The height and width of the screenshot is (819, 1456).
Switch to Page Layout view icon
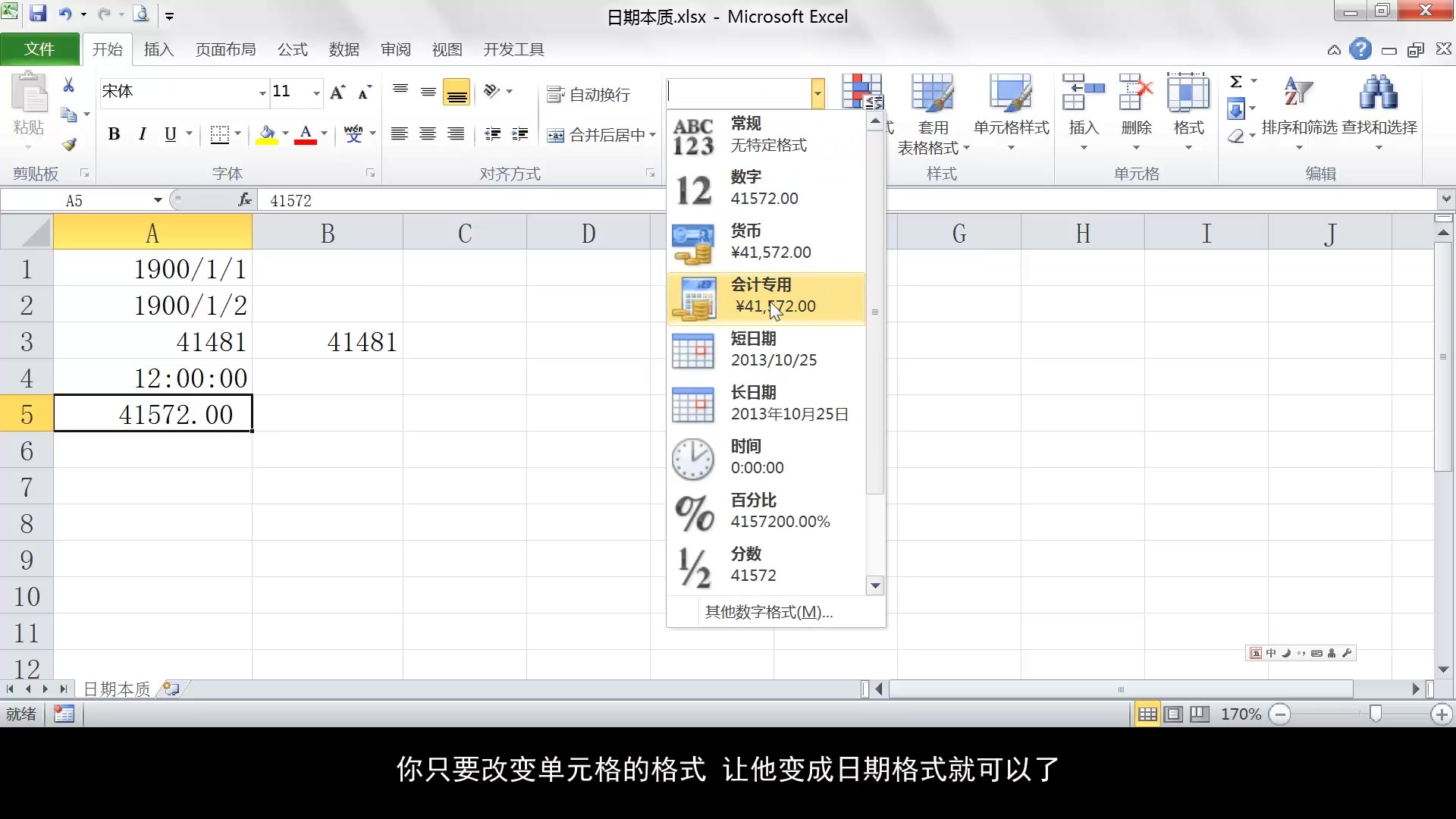[x=1173, y=714]
